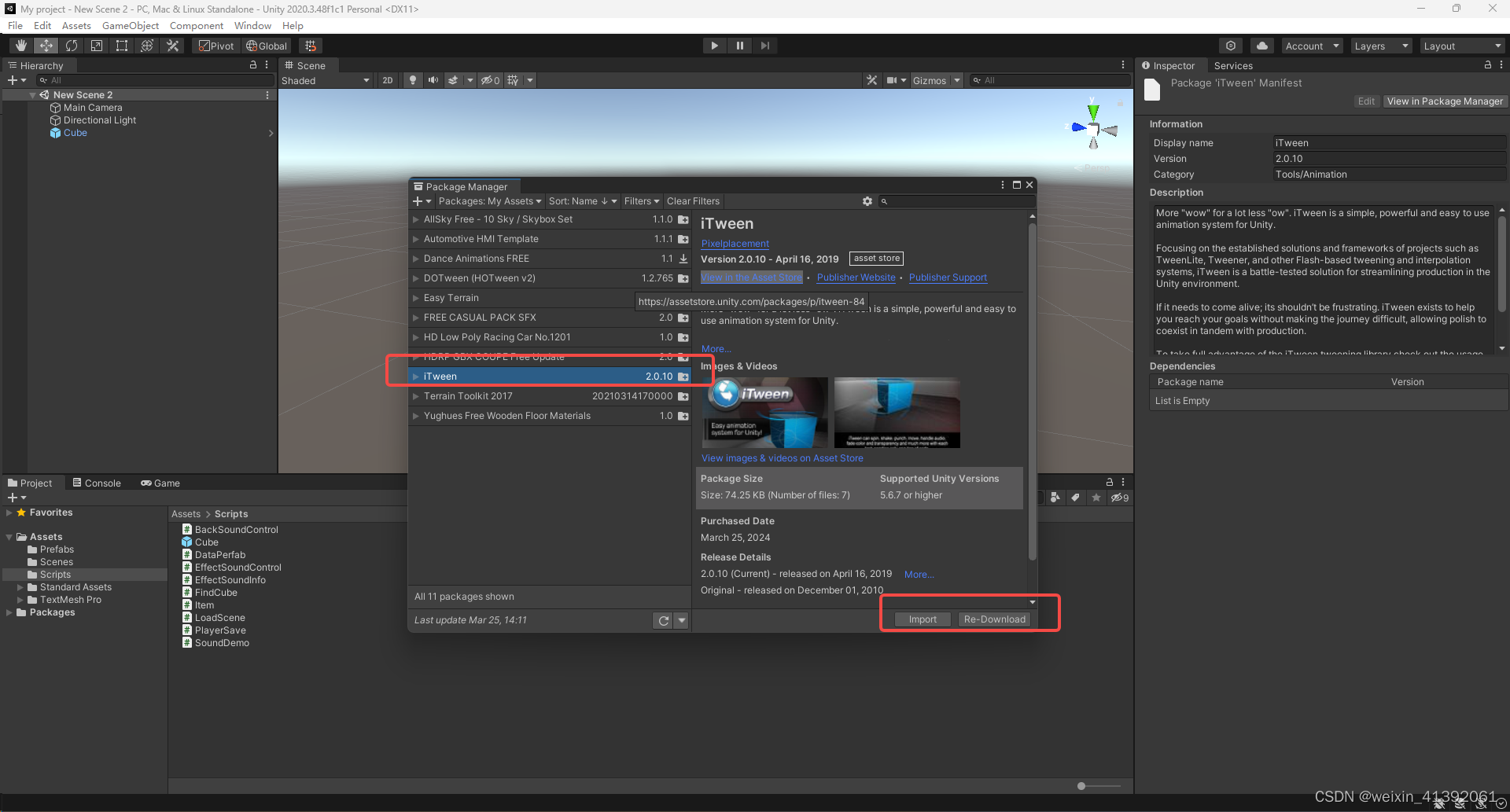This screenshot has height=812, width=1510.
Task: Switch to the Console tab
Action: point(97,483)
